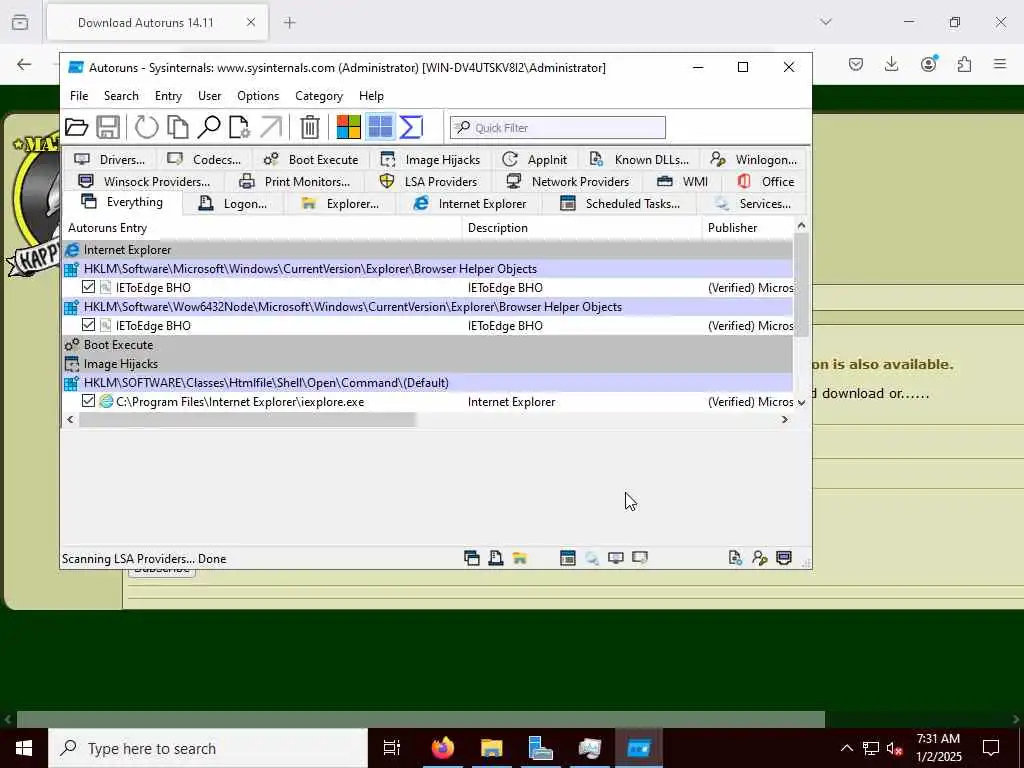Click the Delete trash can icon
Viewport: 1024px width, 768px height.
click(x=310, y=127)
